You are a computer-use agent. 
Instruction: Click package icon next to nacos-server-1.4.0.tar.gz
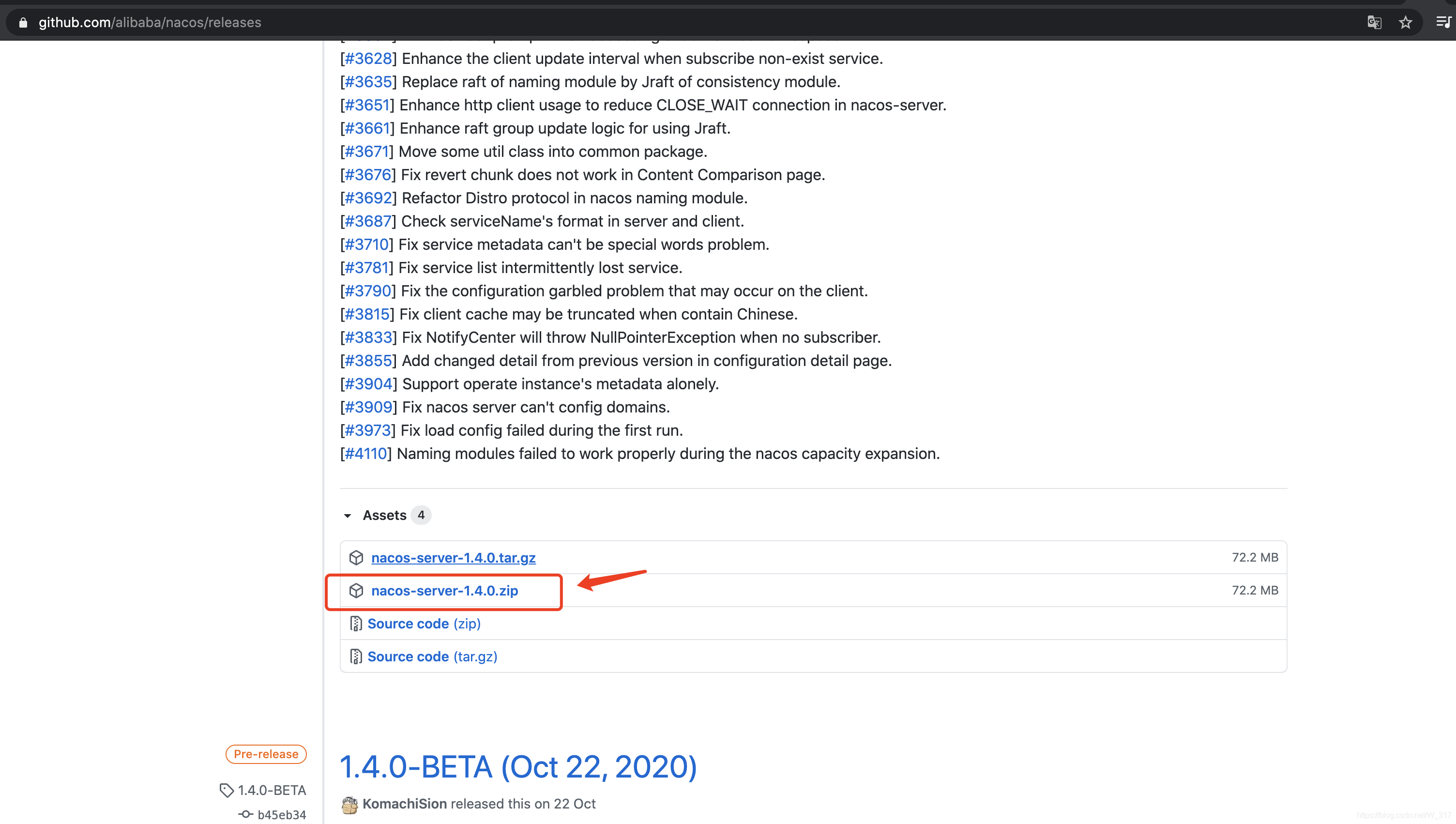(356, 557)
